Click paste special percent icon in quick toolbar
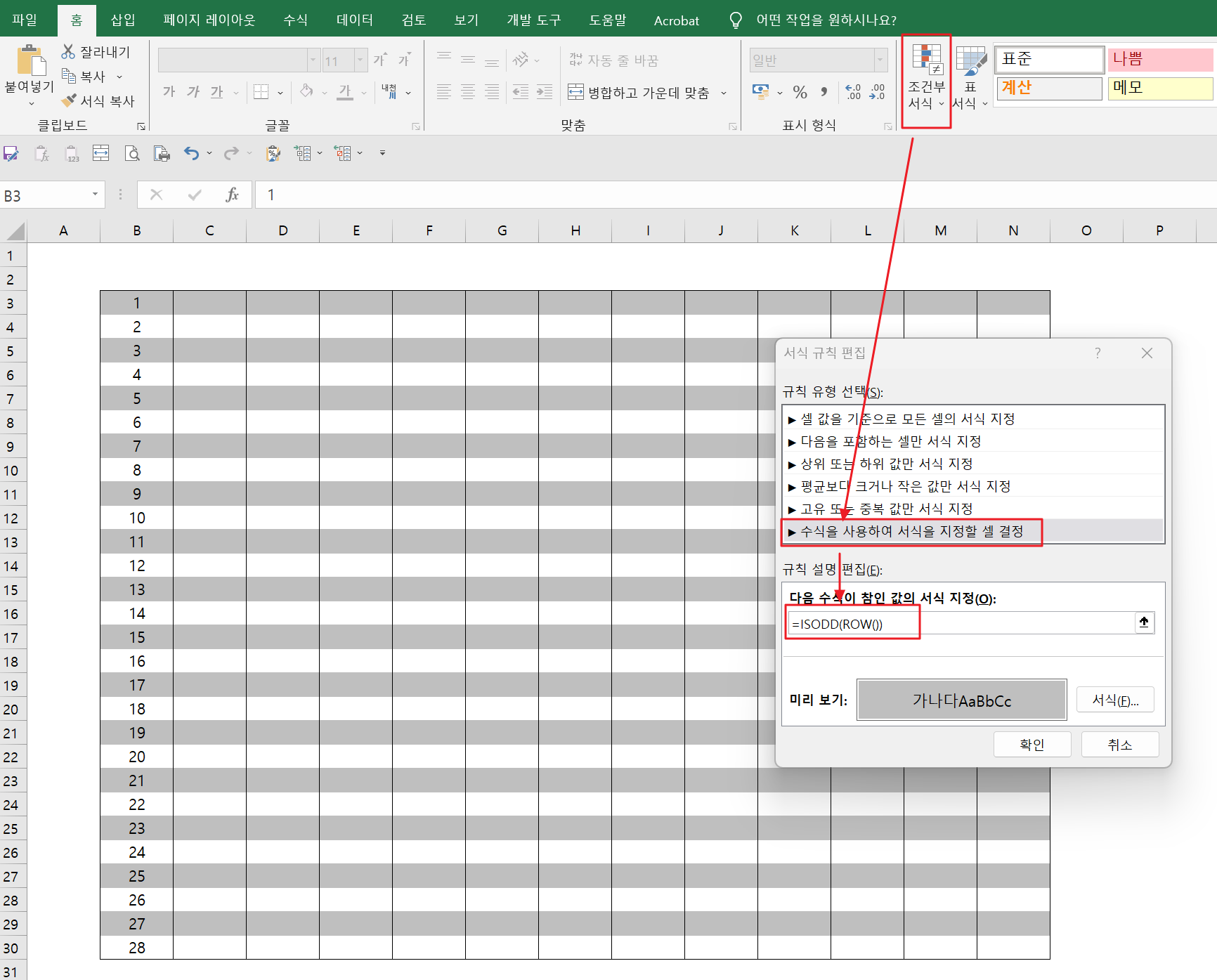1217x980 pixels. pos(273,153)
